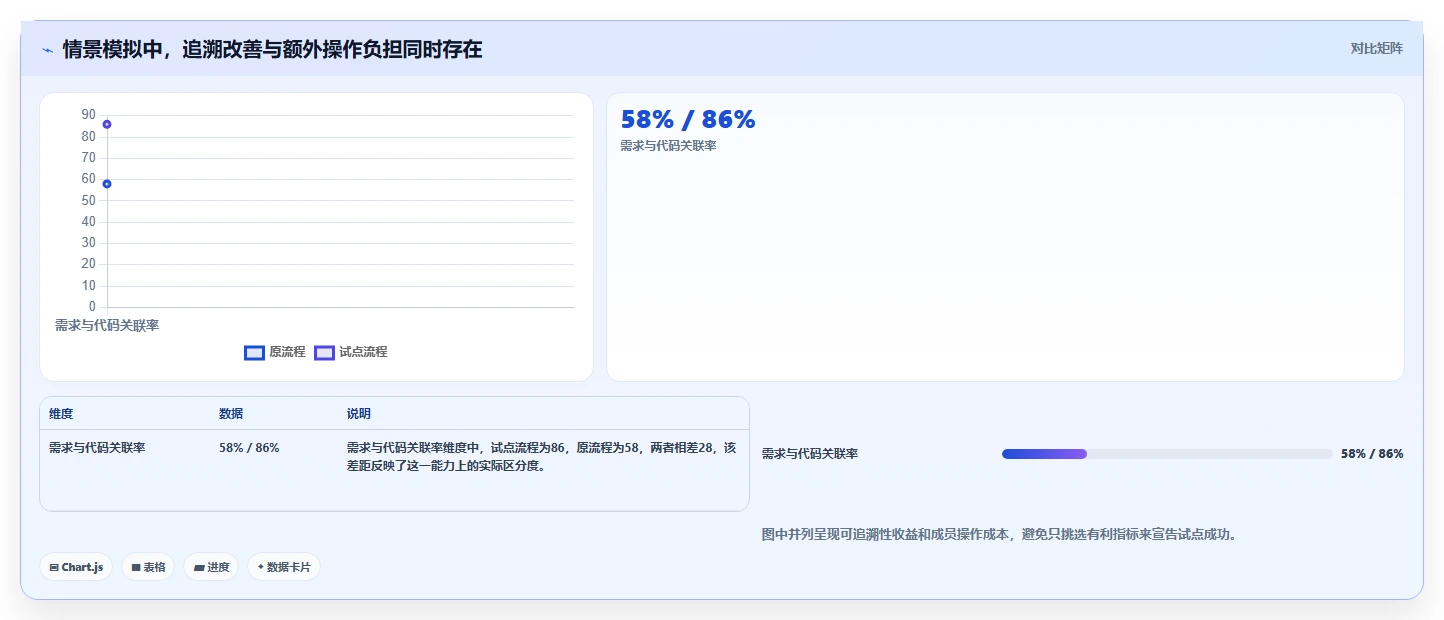Click the Chart.js tag chip
The height and width of the screenshot is (620, 1444).
click(x=76, y=567)
